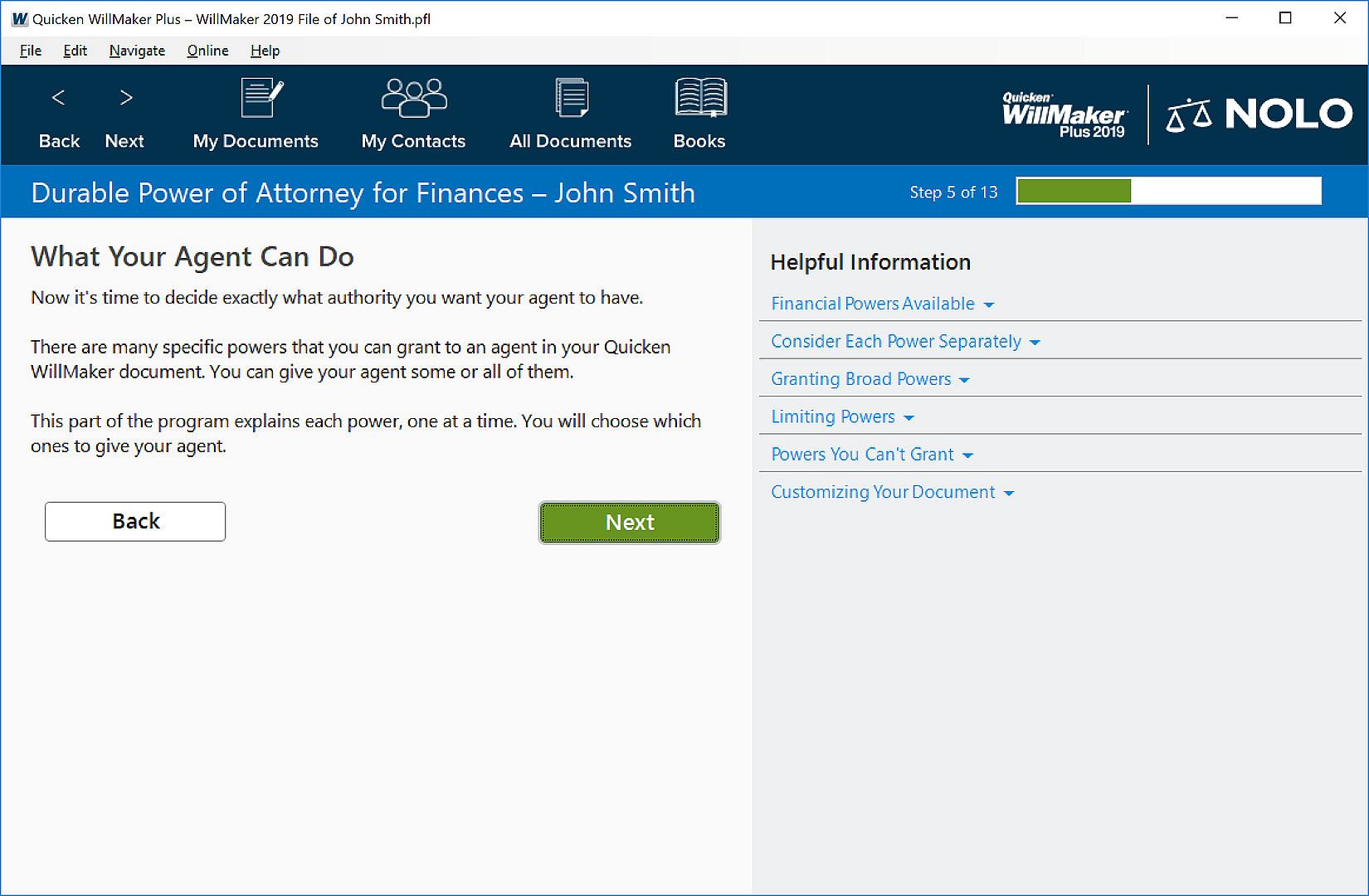This screenshot has height=896, width=1369.
Task: Expand Financial Powers Available help topic
Action: (x=883, y=304)
